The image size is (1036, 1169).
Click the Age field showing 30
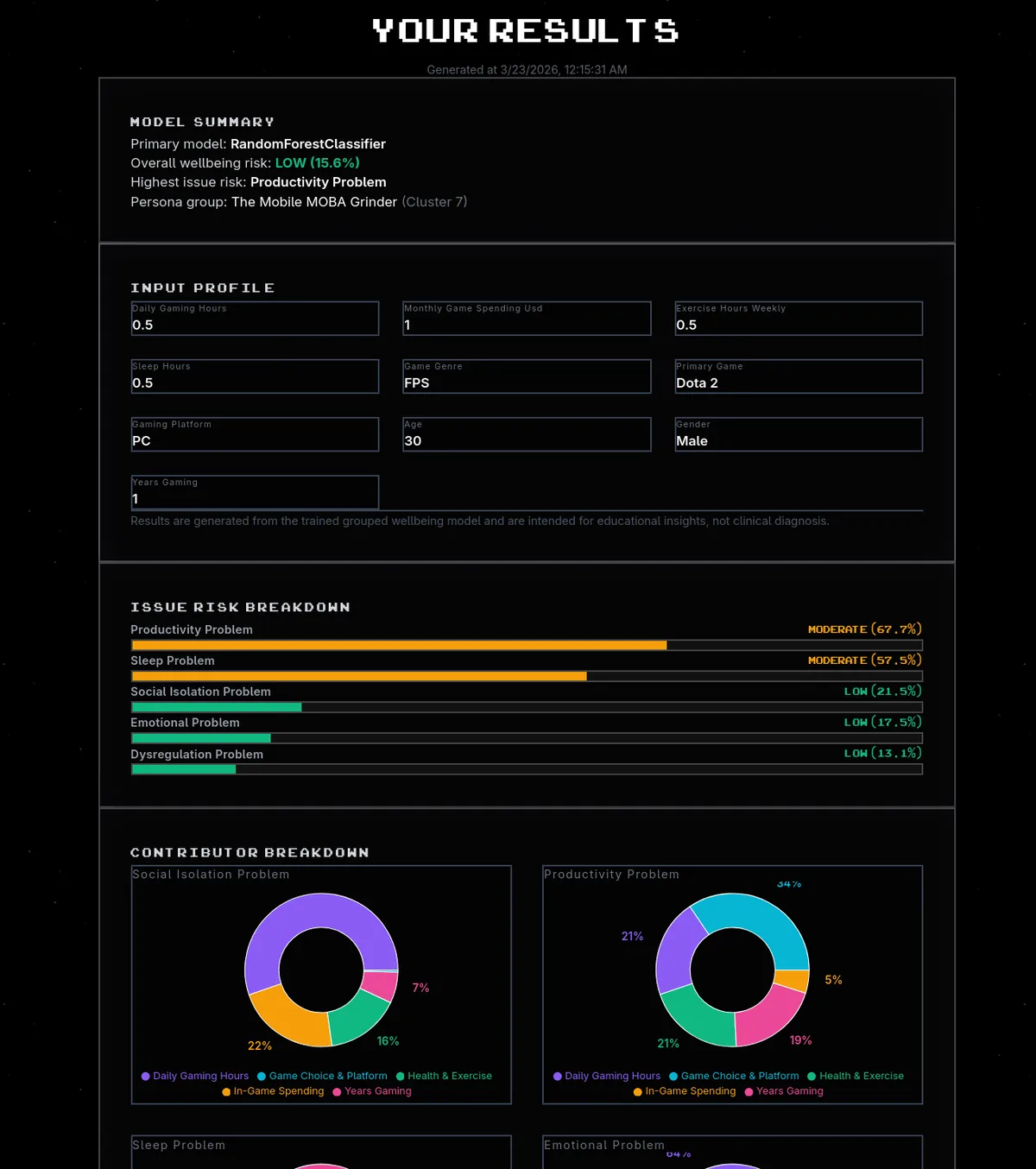tap(527, 433)
